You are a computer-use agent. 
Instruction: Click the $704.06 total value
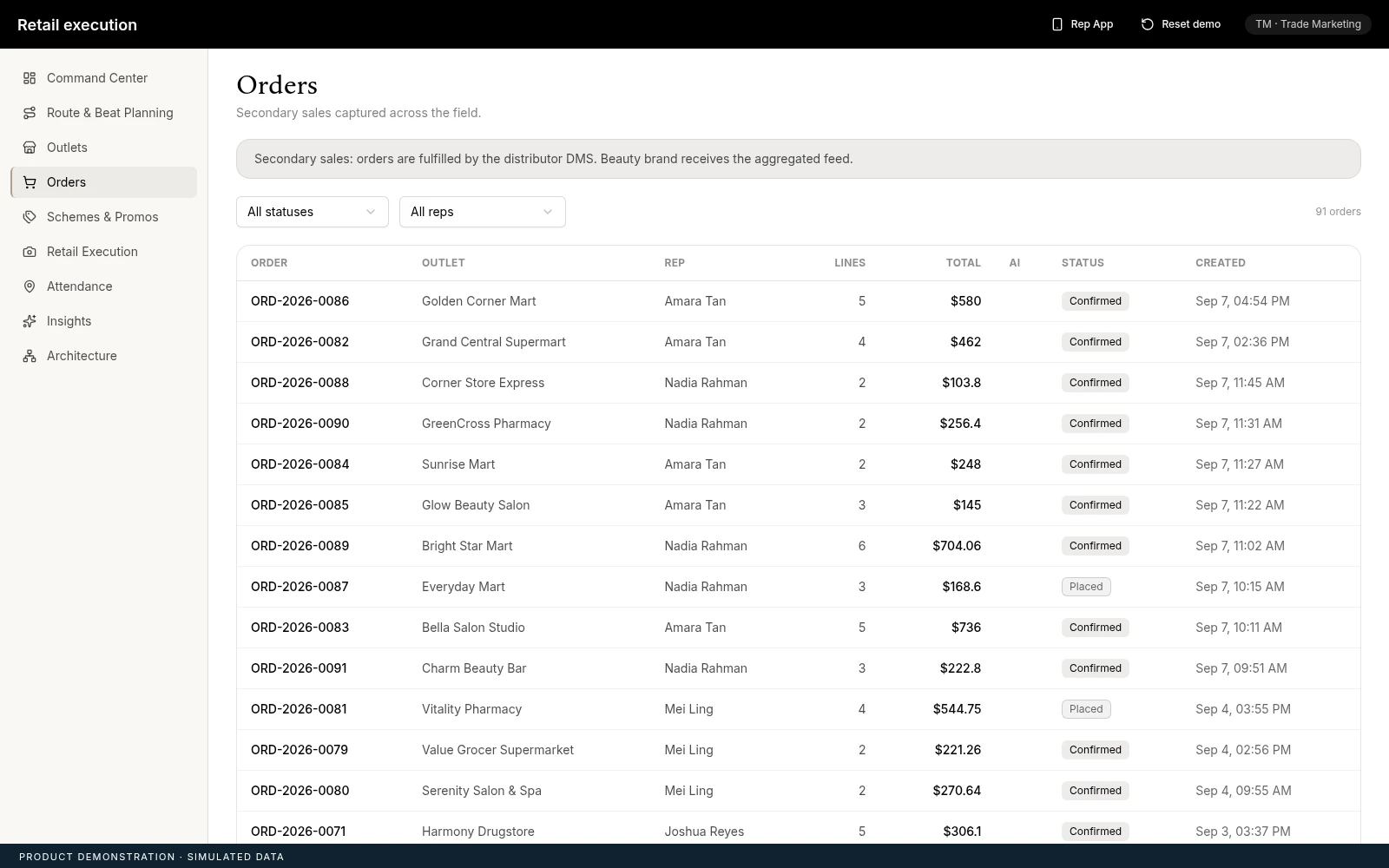pyautogui.click(x=957, y=546)
